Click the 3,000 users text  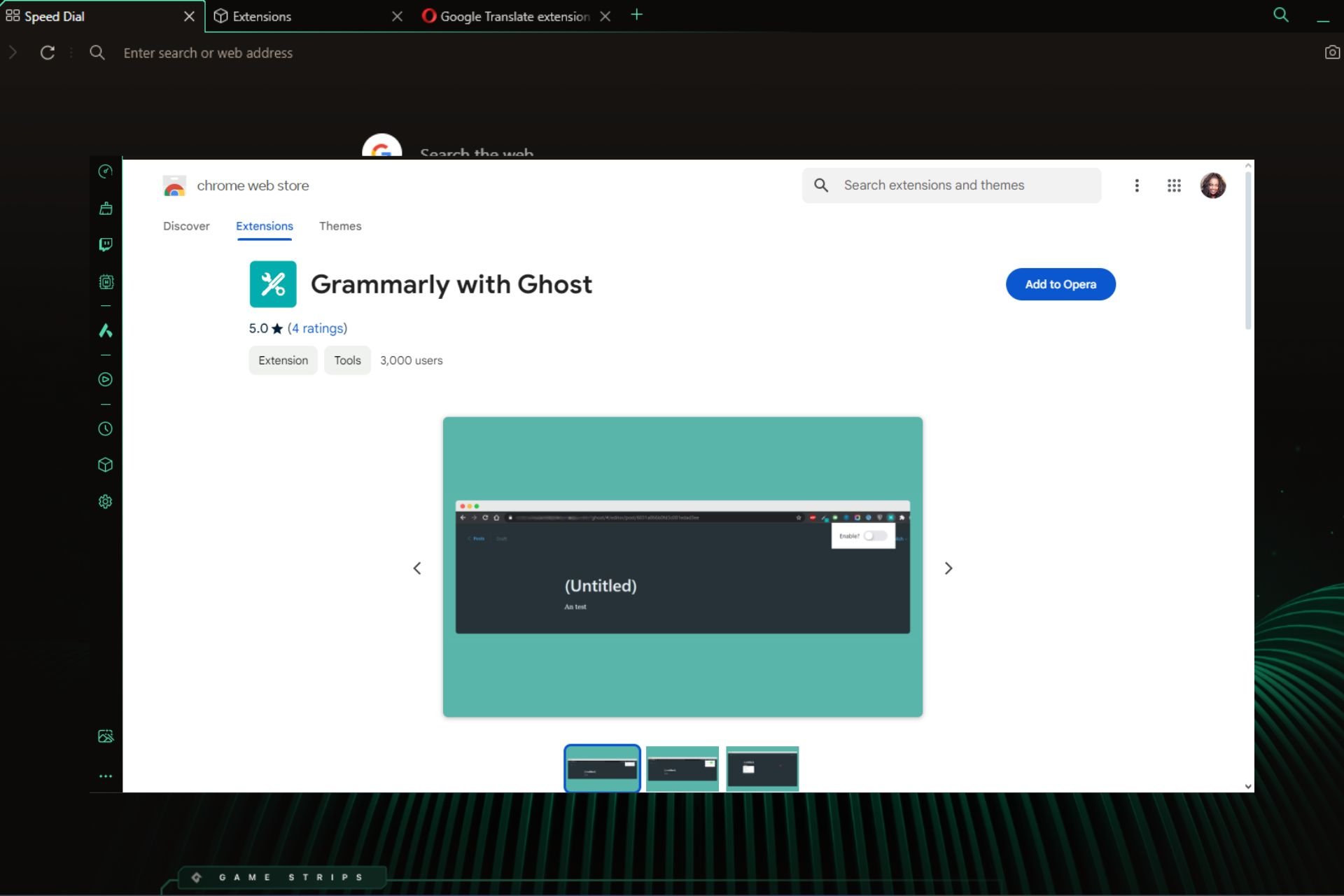coord(412,360)
